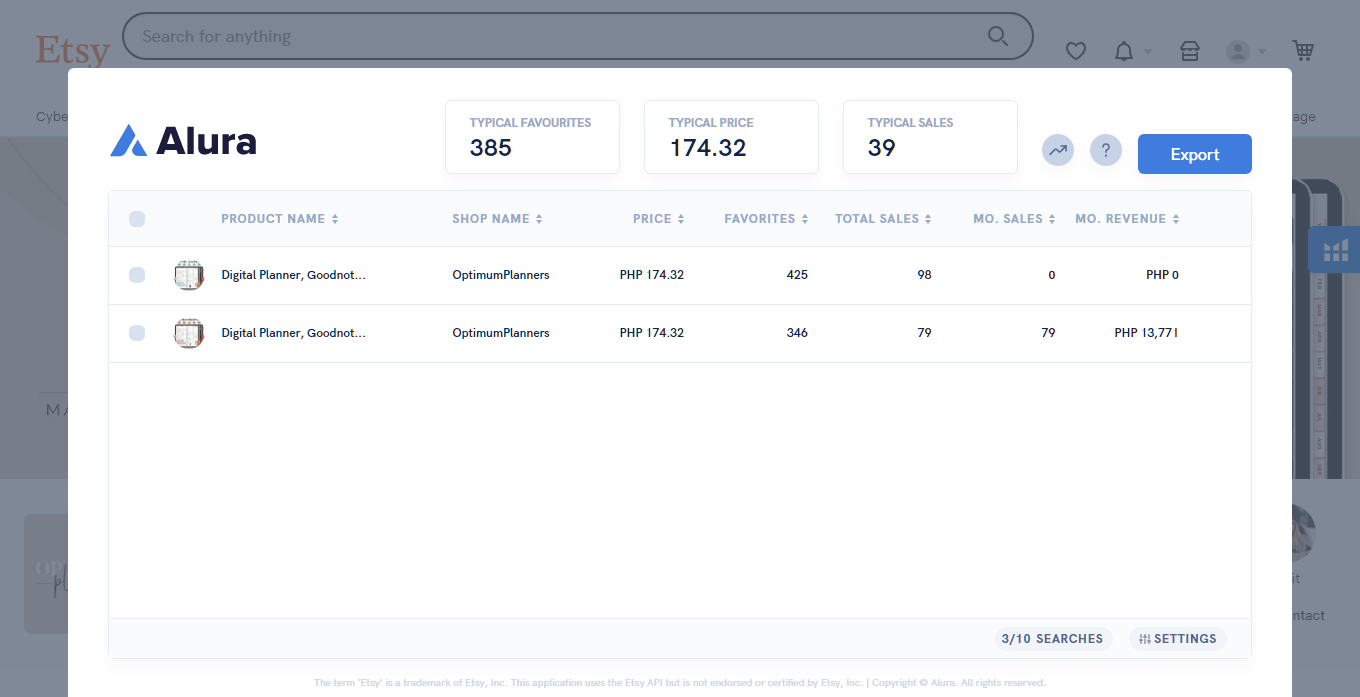The height and width of the screenshot is (697, 1360).
Task: Click PHP 13,771 revenue value
Action: tap(1146, 333)
